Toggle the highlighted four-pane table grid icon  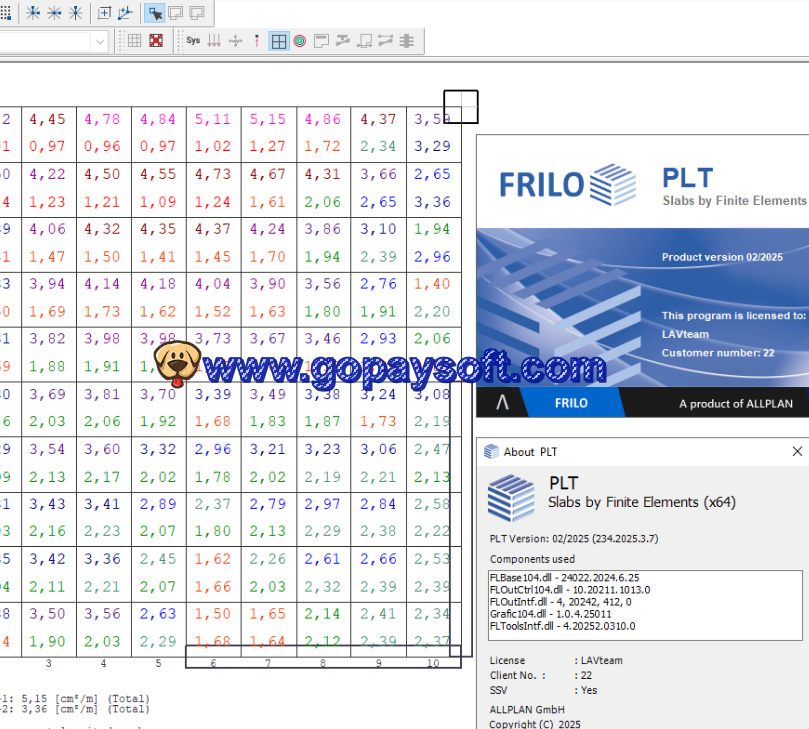pos(279,41)
